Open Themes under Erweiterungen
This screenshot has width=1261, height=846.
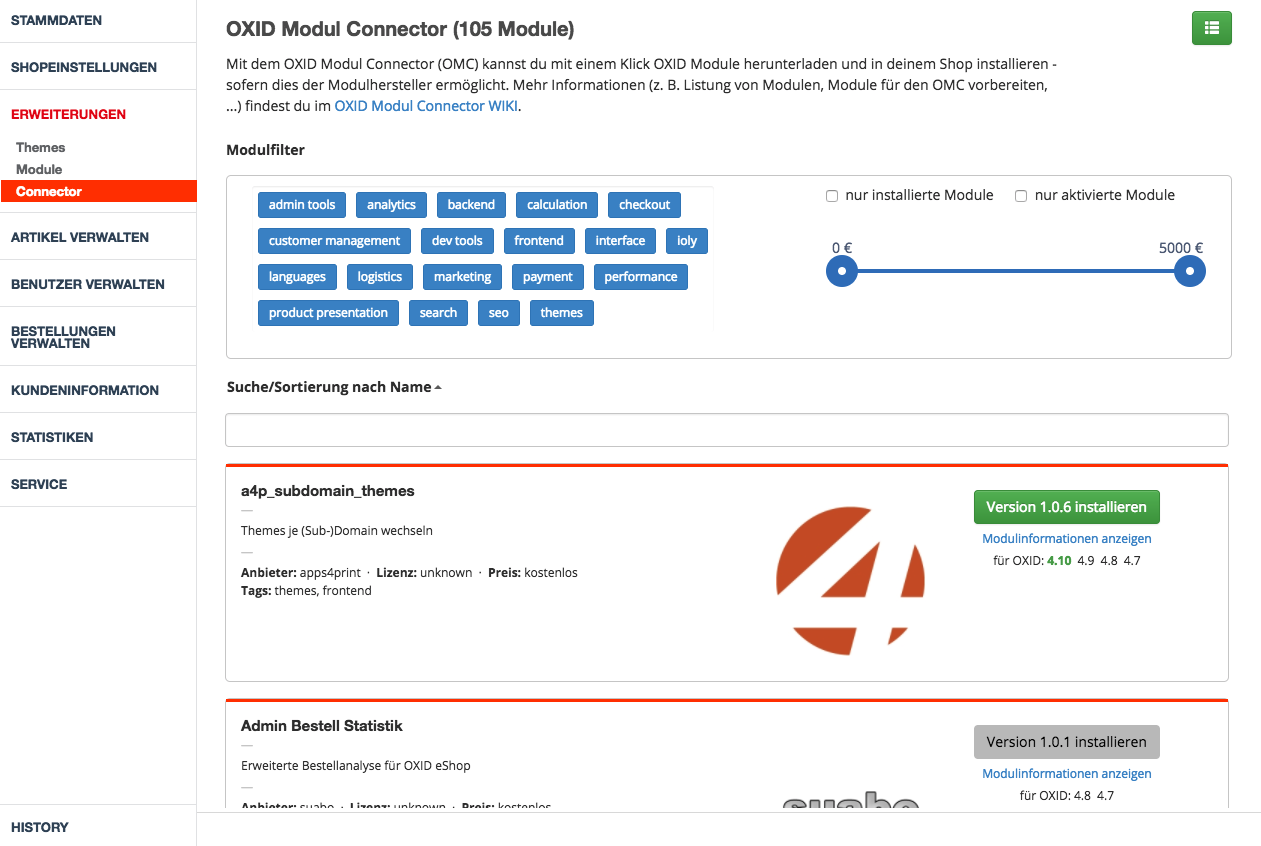pos(40,147)
